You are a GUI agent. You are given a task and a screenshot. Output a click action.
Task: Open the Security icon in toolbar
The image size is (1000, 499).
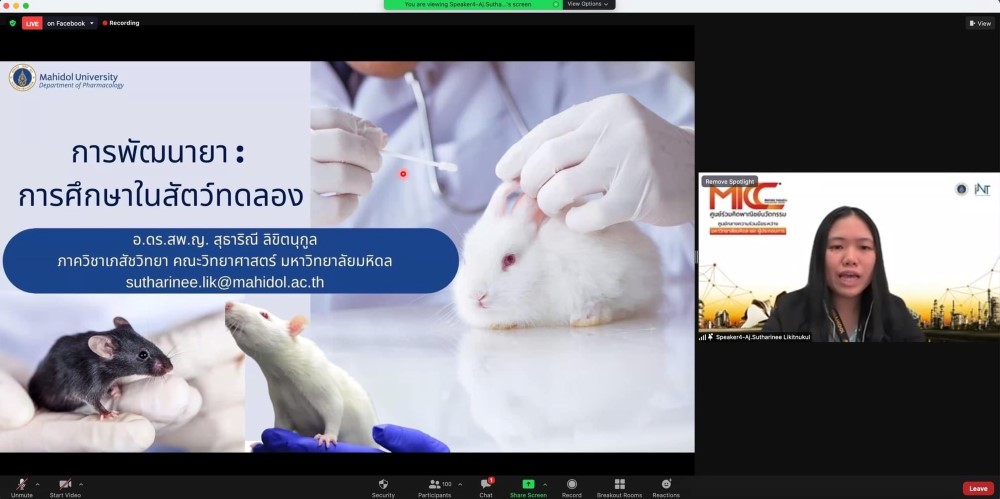383,485
